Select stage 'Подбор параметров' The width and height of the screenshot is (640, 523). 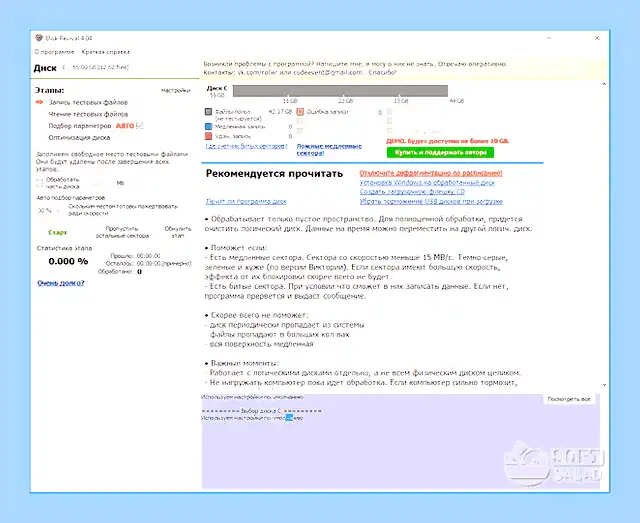80,126
